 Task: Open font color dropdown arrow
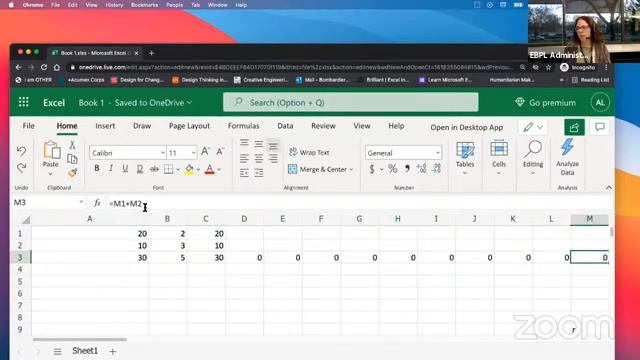(x=219, y=169)
